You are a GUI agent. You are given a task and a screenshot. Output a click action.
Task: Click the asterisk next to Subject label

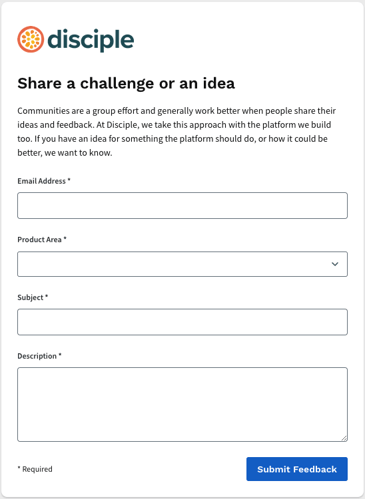(47, 296)
